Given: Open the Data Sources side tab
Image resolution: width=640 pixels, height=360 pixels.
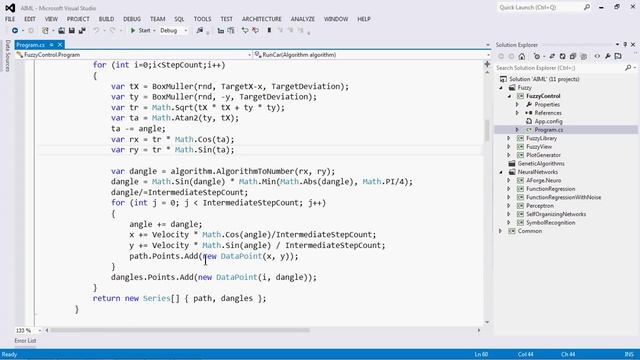Looking at the screenshot, I should 7,56.
